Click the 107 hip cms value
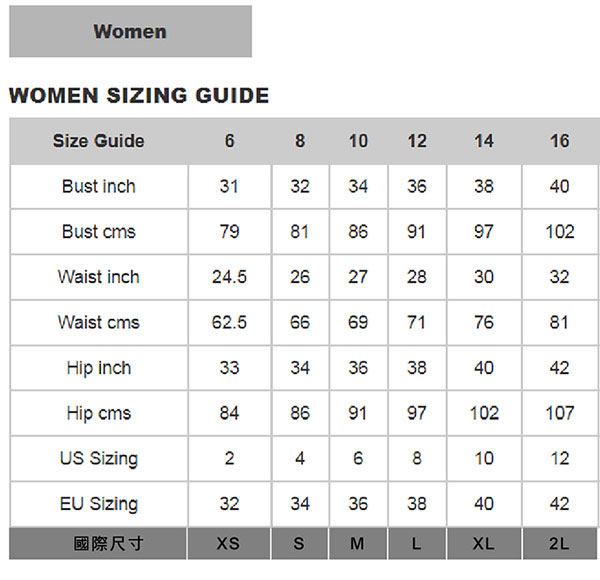This screenshot has width=600, height=580. [x=560, y=413]
